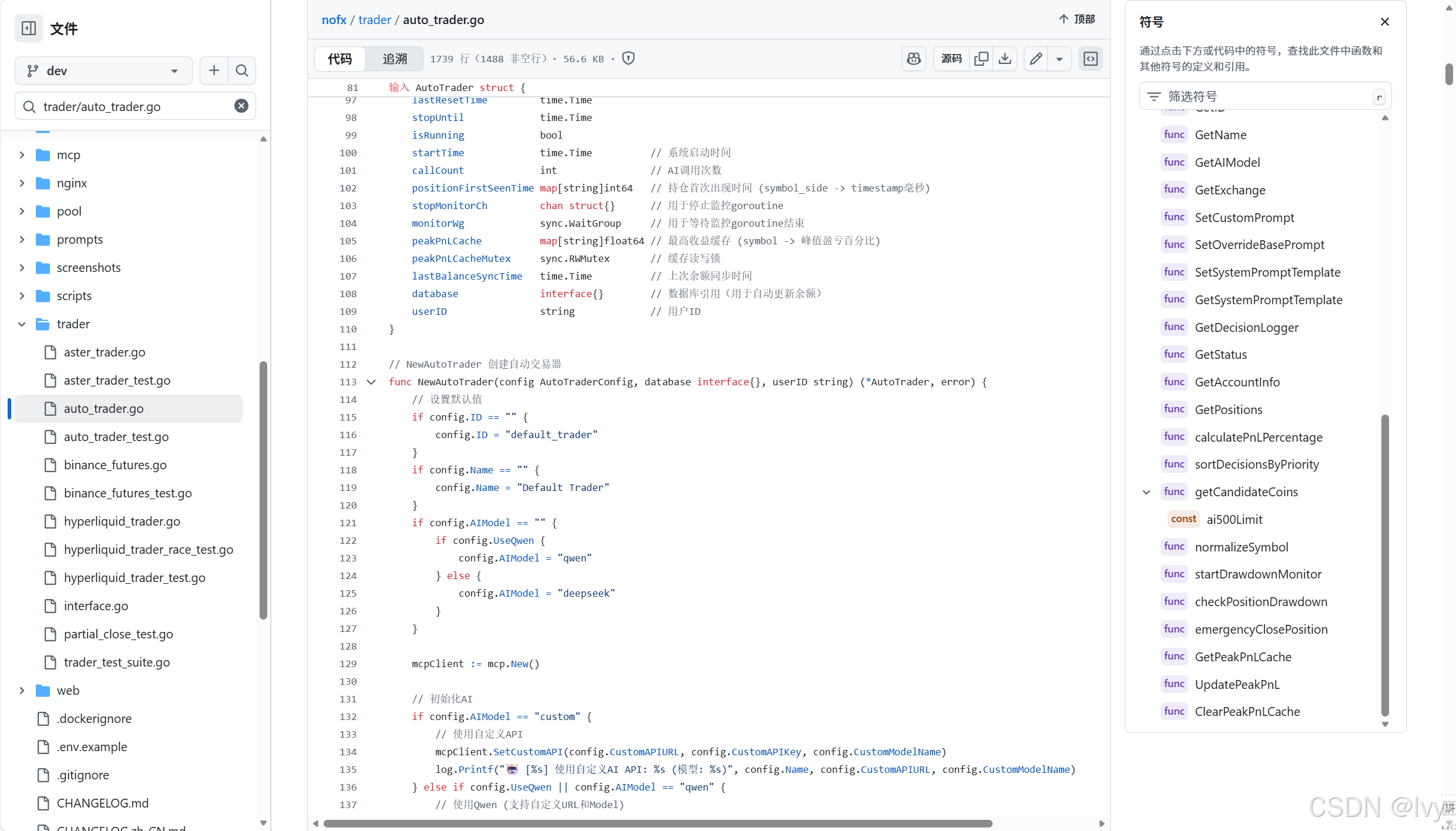Screen dimensions: 1456x831
Task: Download the raw file icon
Action: 1005,59
